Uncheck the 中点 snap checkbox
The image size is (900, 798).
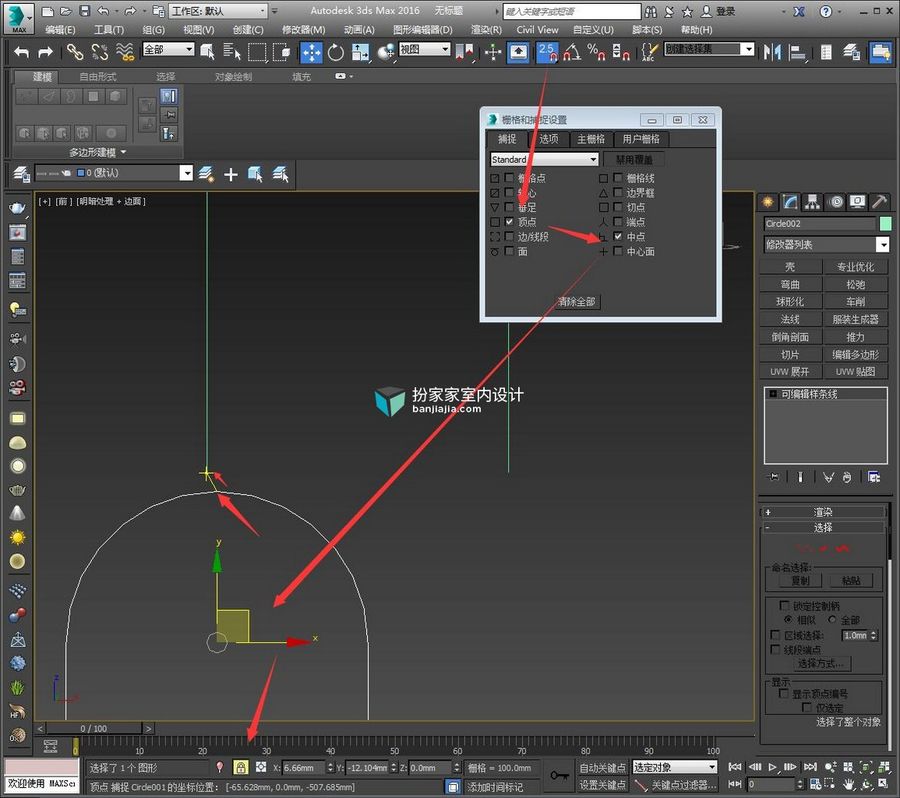click(x=618, y=236)
